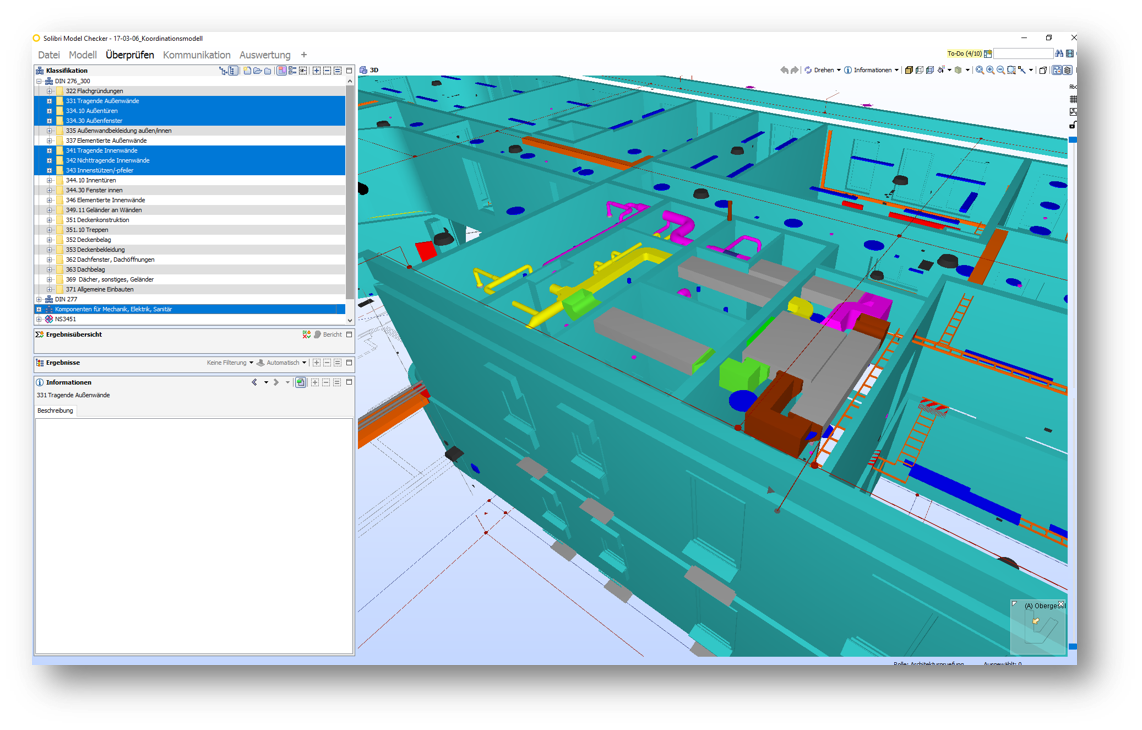Select 352 Deckenbelag row
Image resolution: width=1142 pixels, height=730 pixels.
pos(191,240)
